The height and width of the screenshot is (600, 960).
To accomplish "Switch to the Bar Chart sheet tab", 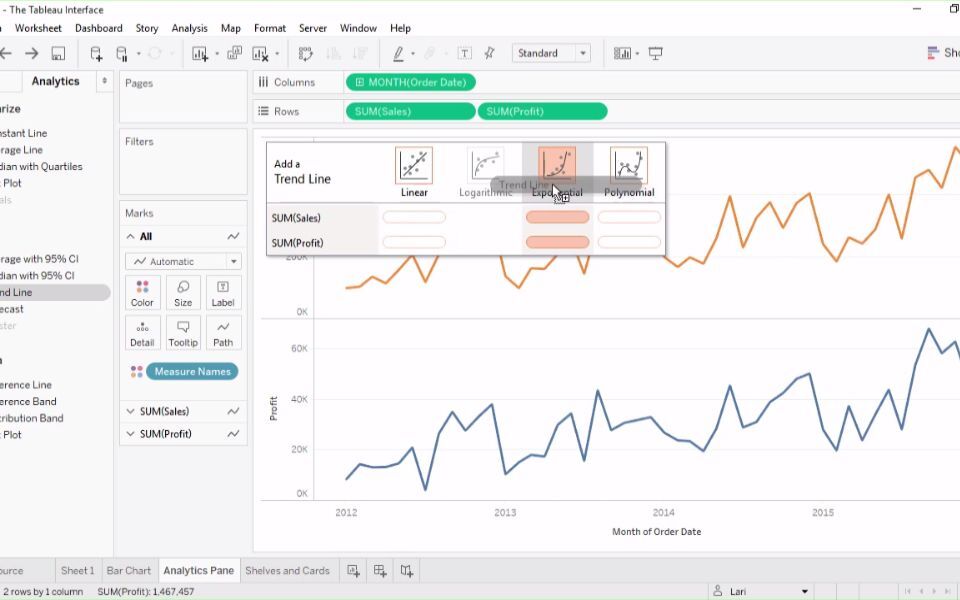I will tap(129, 571).
